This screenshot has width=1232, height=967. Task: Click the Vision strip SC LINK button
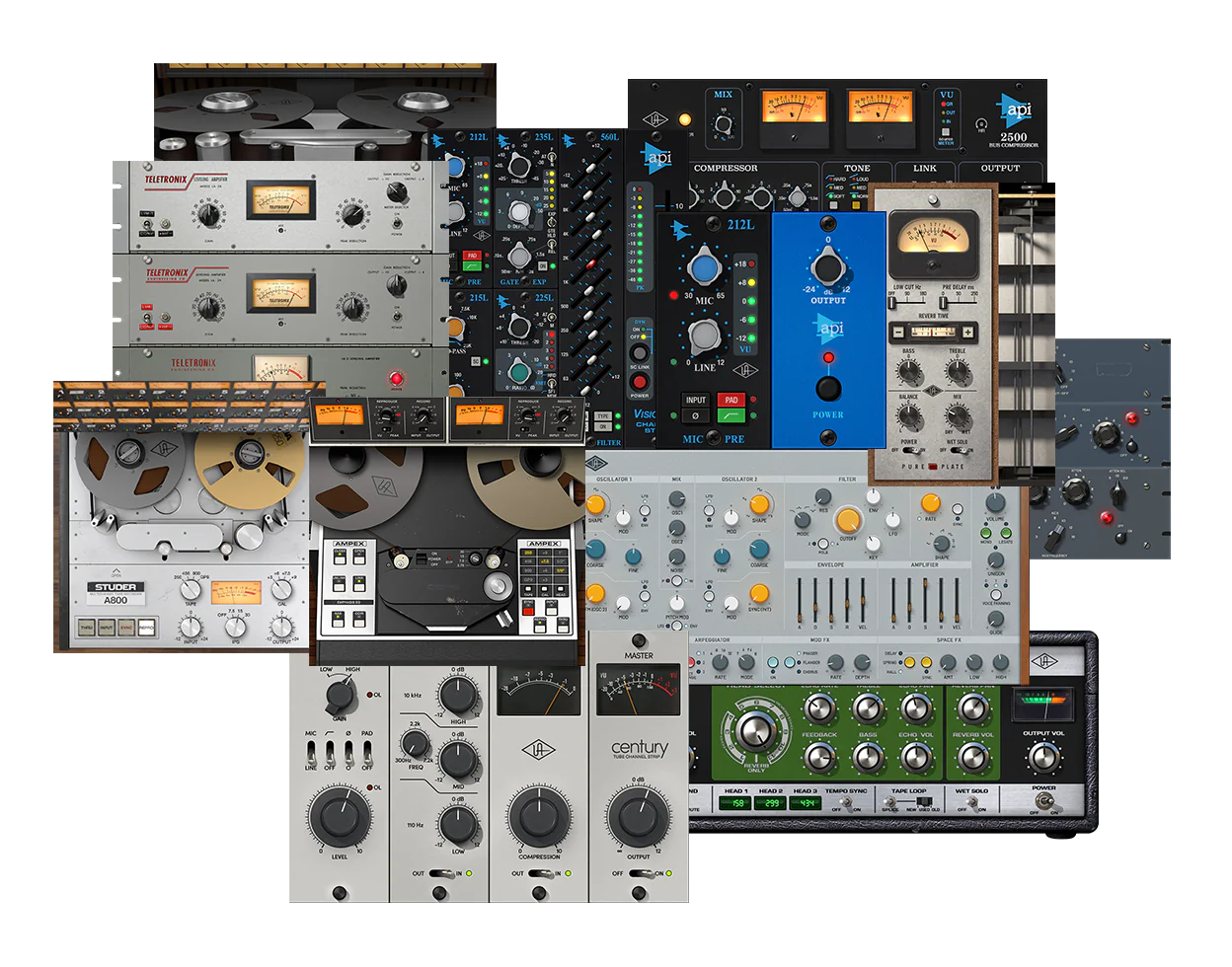640,352
